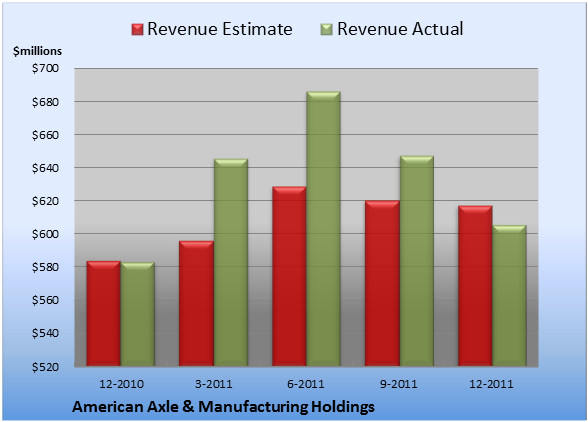Viewport: 588px width, 422px height.
Task: Select the red estimate bar for 6-2011
Action: click(289, 276)
